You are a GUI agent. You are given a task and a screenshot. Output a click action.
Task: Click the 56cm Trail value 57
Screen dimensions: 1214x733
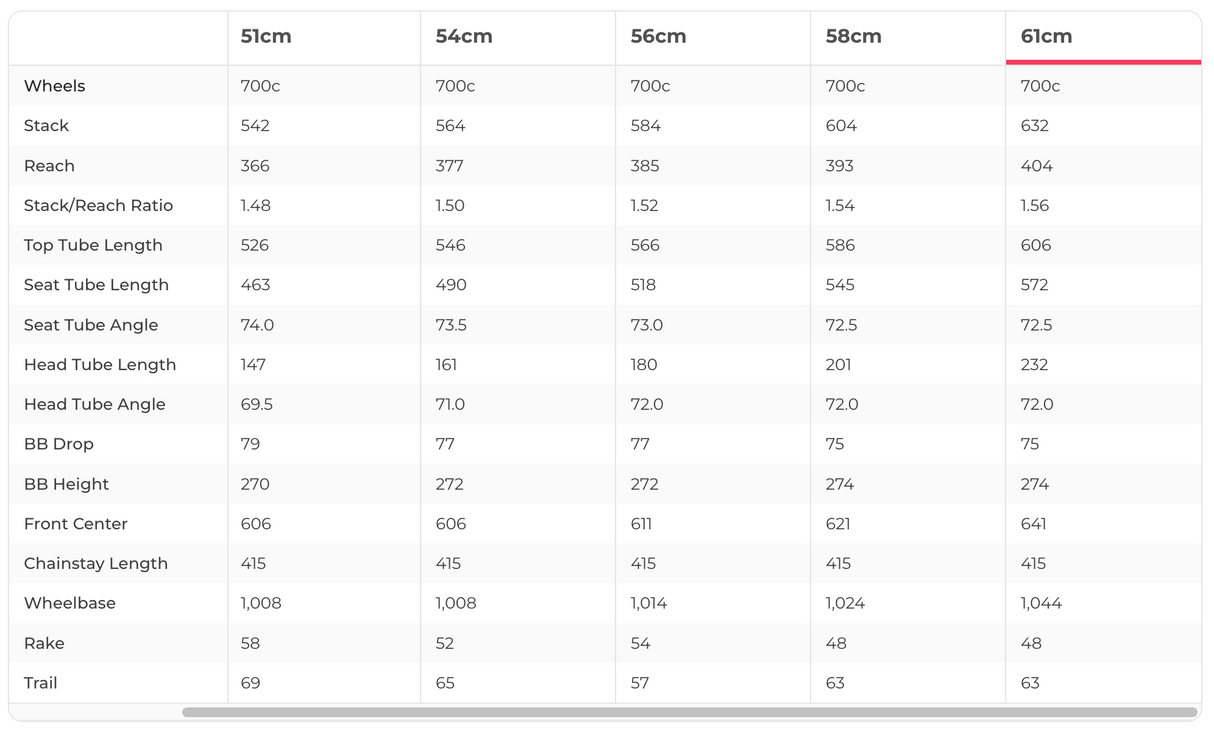(640, 683)
